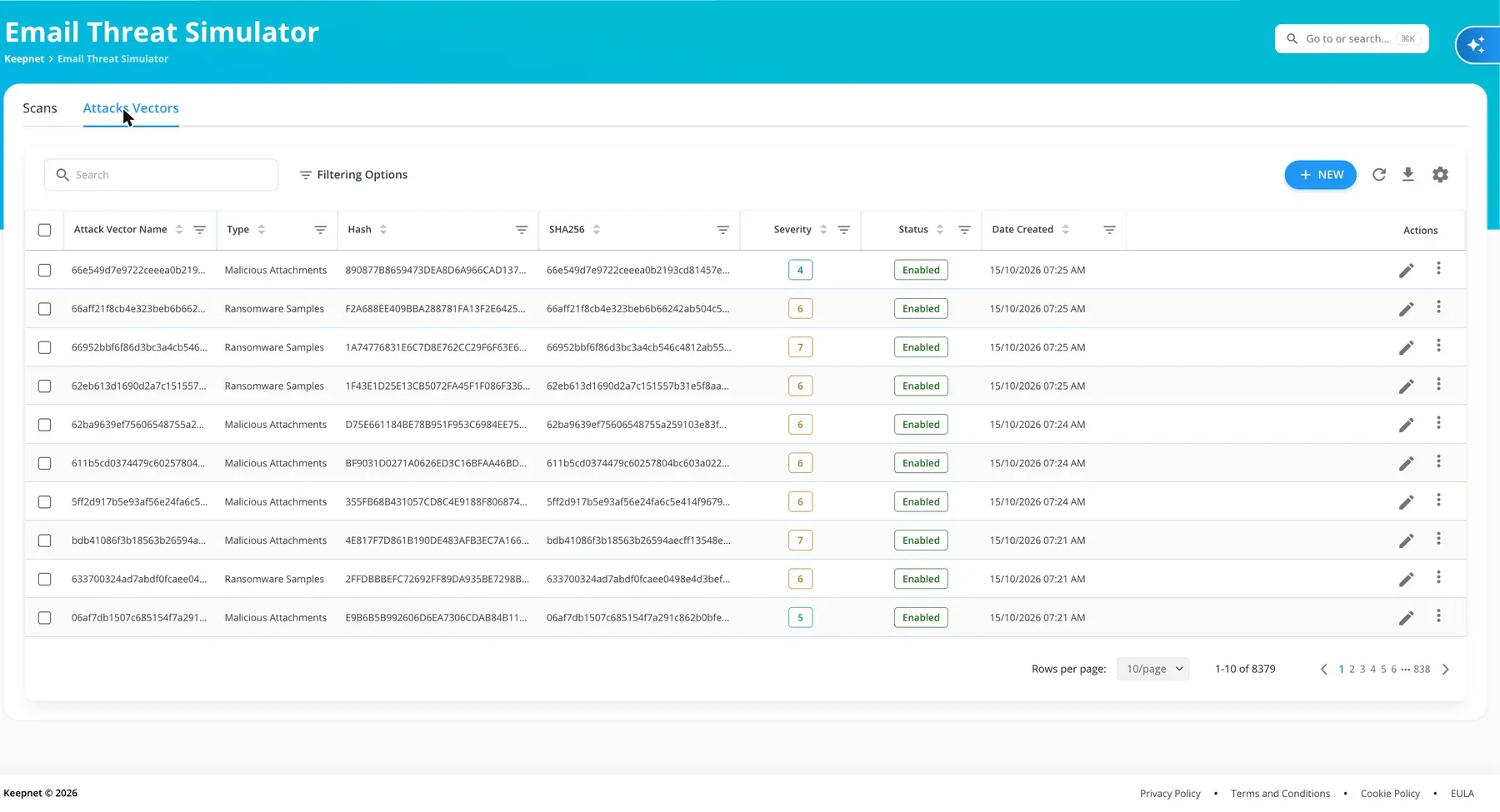Filter the Attack Vector Name column
Viewport: 1500px width, 812px height.
click(x=200, y=230)
